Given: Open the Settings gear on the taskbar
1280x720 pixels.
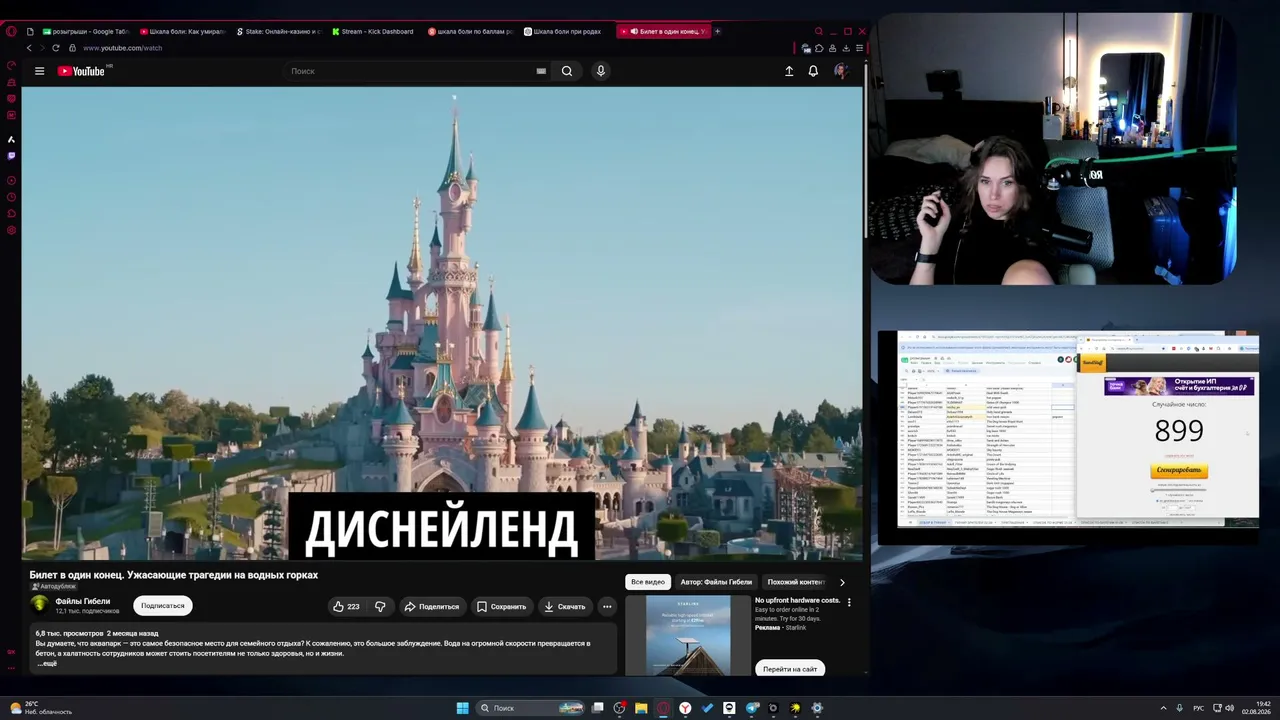Looking at the screenshot, I should point(817,708).
